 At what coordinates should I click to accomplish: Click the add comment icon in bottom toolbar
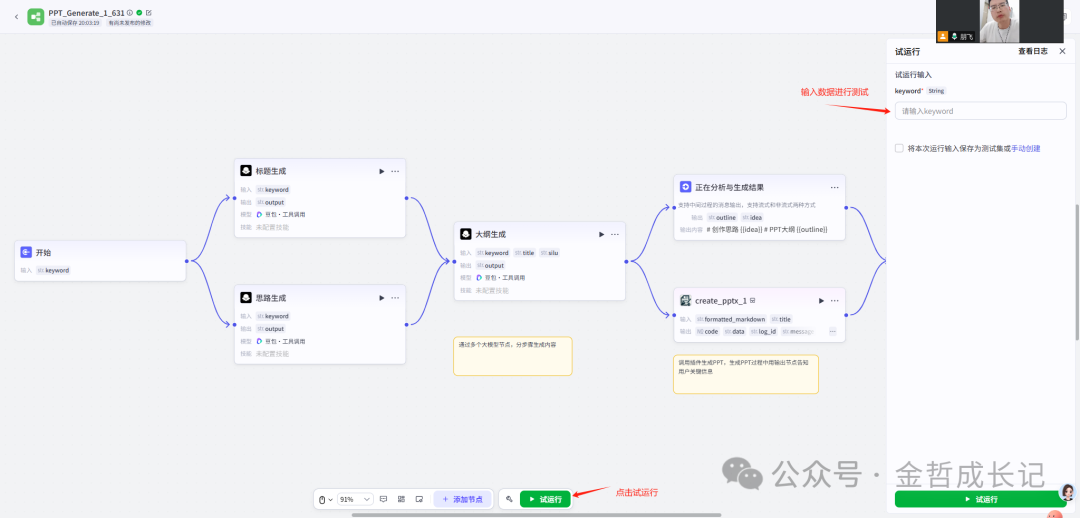click(x=384, y=499)
